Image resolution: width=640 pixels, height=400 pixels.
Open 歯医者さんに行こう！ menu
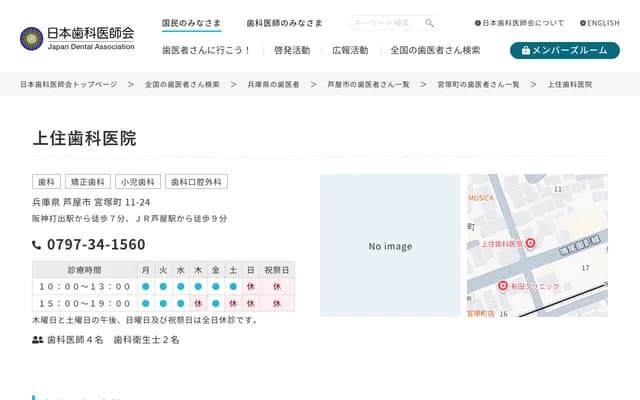pos(207,50)
